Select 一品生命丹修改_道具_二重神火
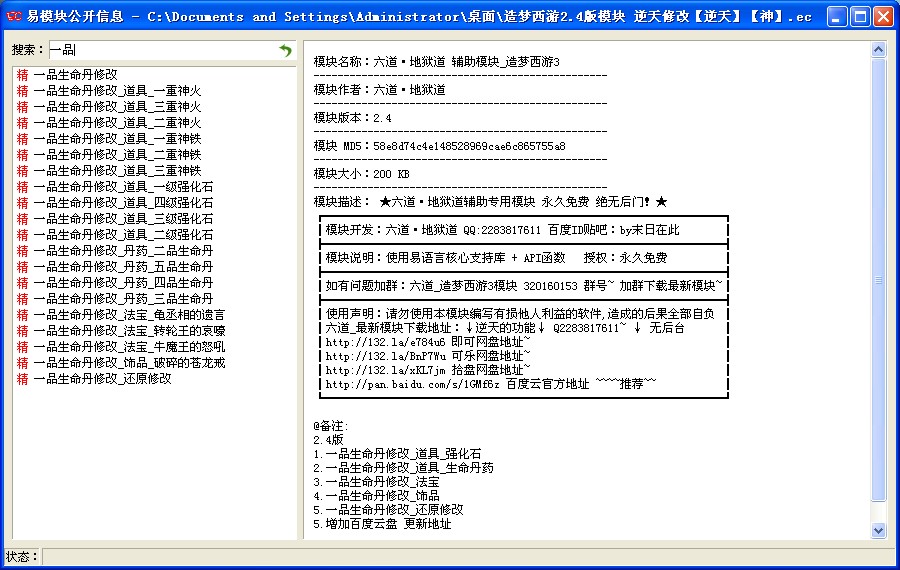The width and height of the screenshot is (900, 570). click(x=117, y=123)
